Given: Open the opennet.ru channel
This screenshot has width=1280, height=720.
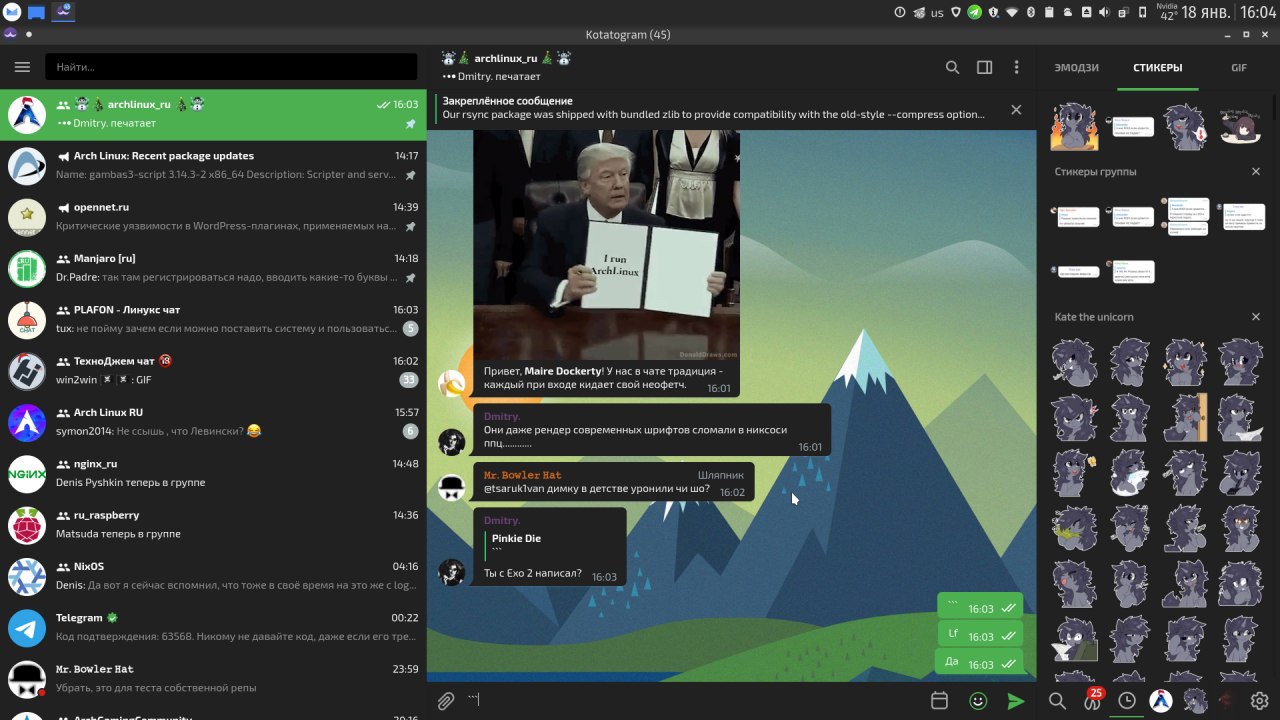Looking at the screenshot, I should (x=213, y=217).
